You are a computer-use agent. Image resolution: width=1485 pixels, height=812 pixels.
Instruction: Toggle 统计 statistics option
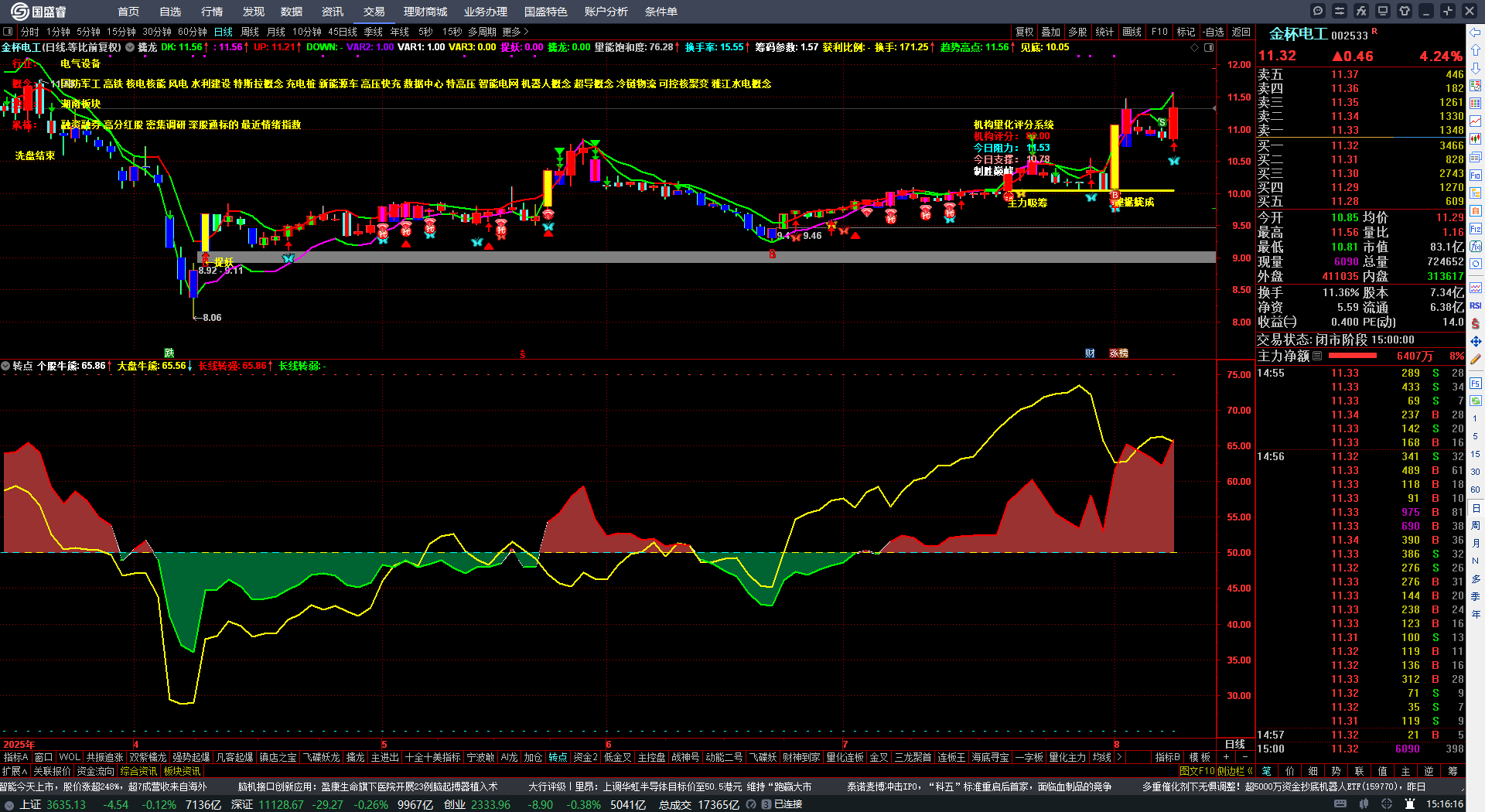(1104, 32)
